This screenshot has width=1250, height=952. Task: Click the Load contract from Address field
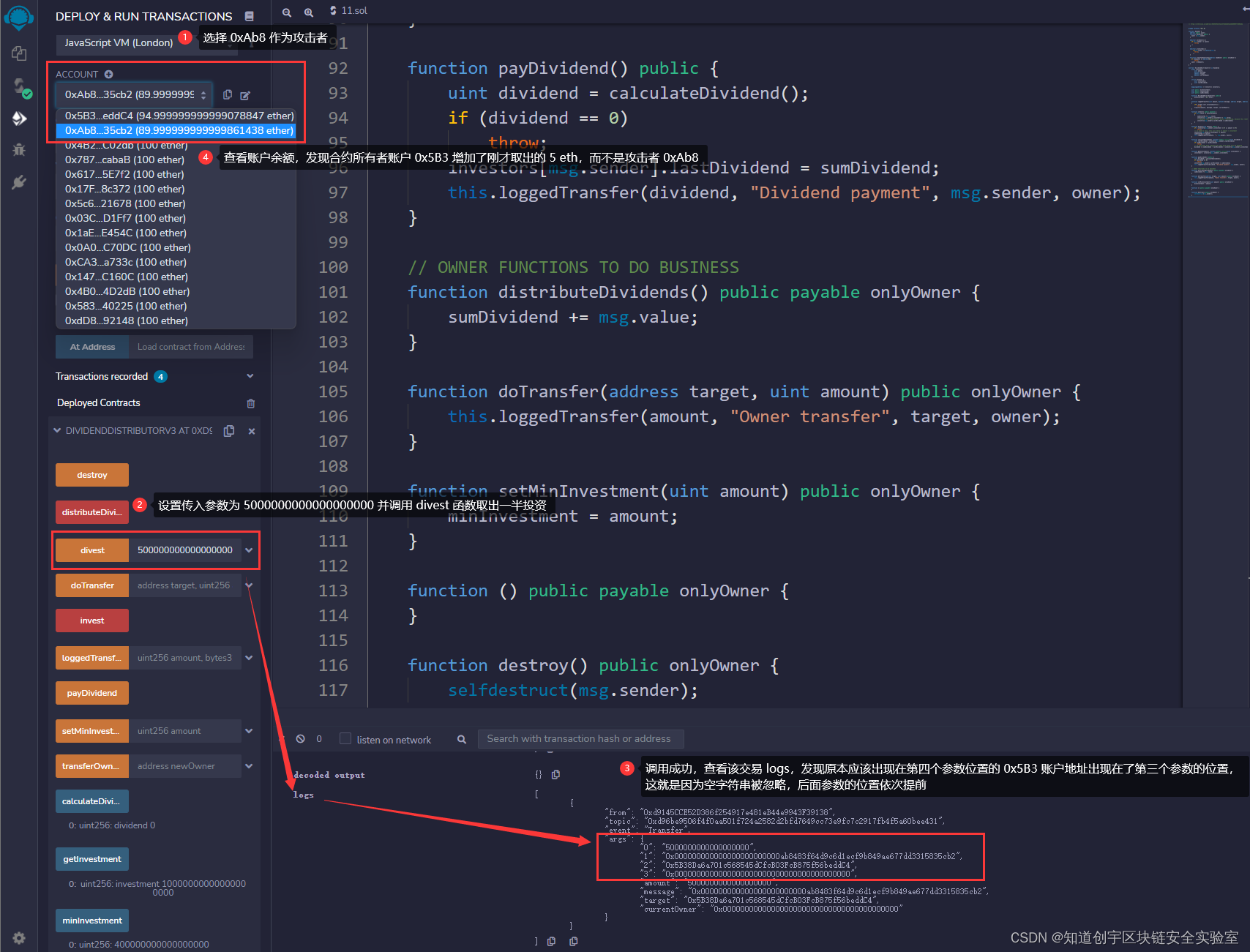191,347
